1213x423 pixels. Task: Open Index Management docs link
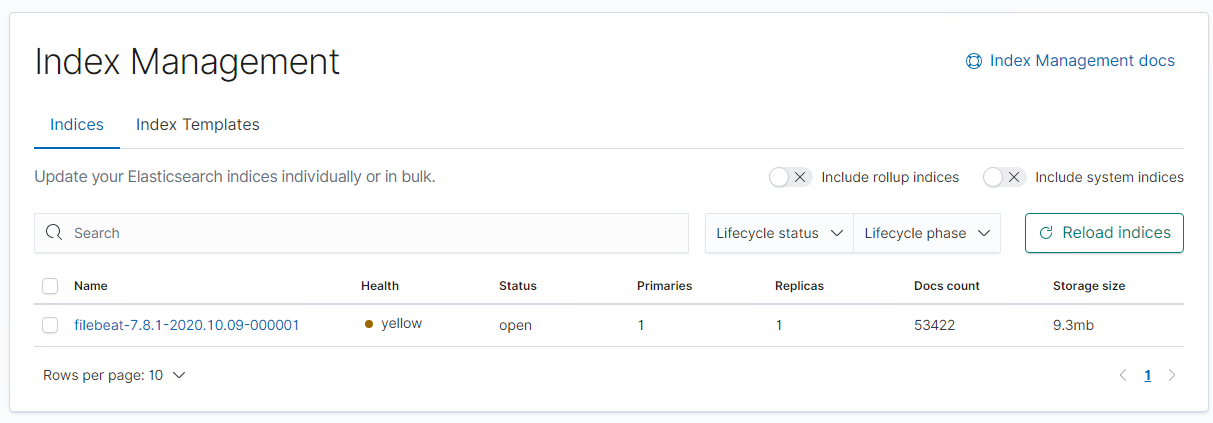click(x=1081, y=61)
